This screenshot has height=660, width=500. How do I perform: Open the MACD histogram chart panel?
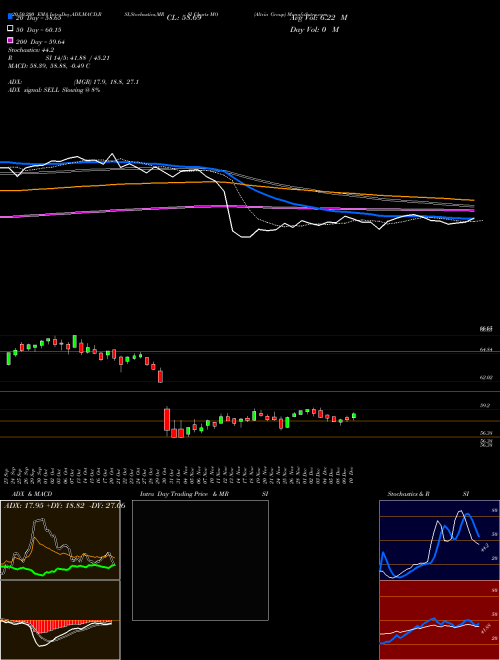(x=60, y=620)
